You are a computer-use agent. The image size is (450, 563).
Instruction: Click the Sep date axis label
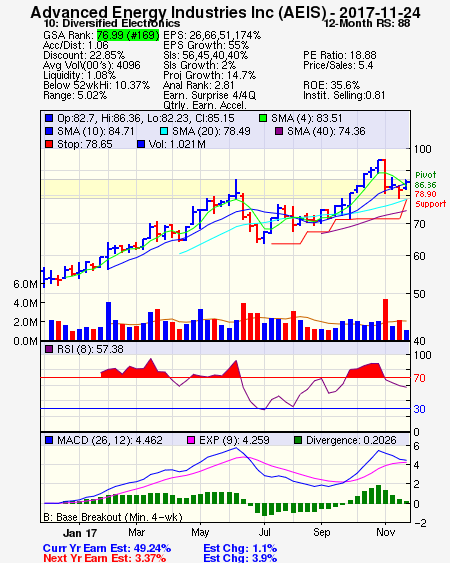pos(321,532)
